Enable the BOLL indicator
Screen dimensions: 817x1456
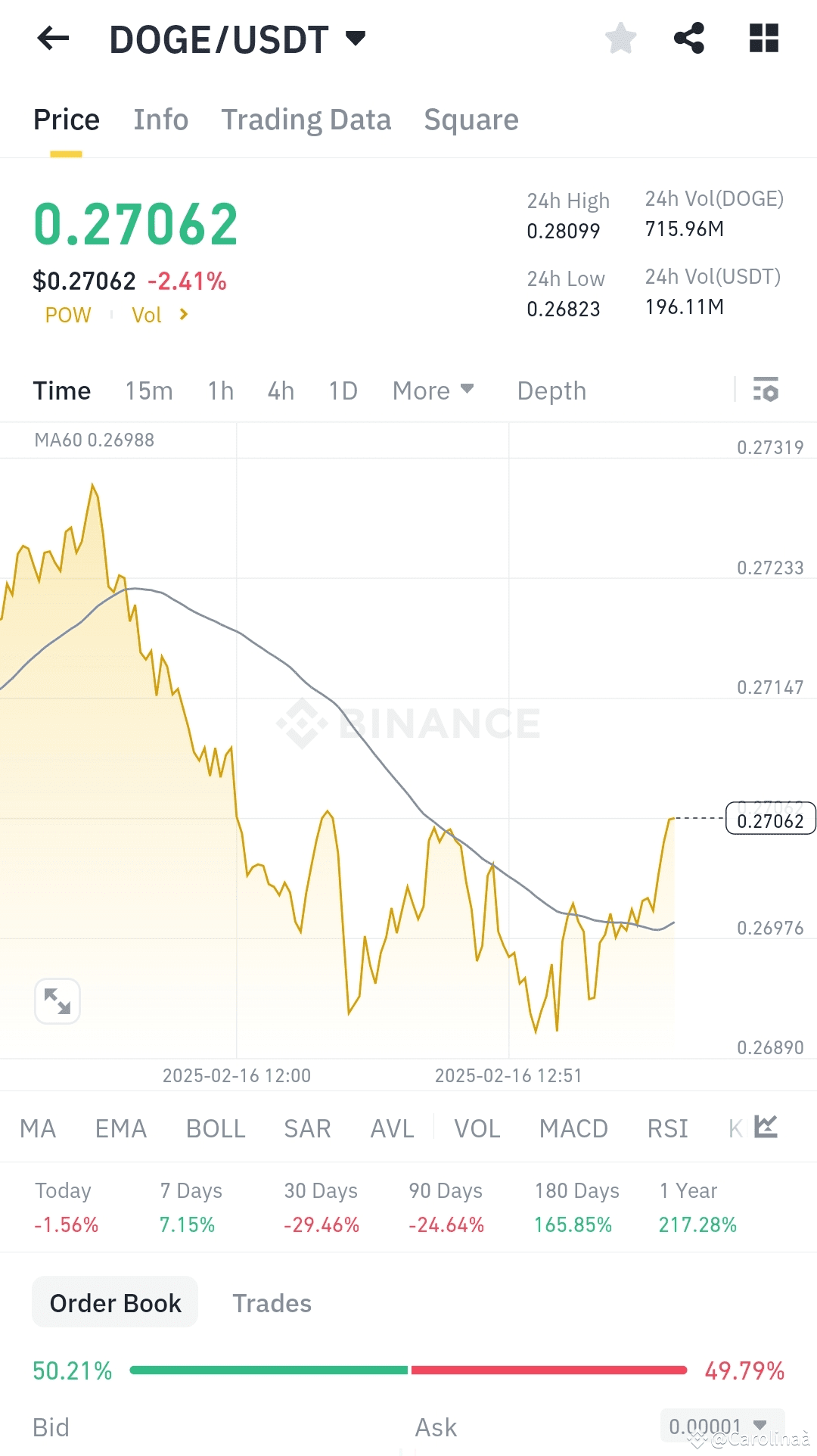click(216, 1128)
